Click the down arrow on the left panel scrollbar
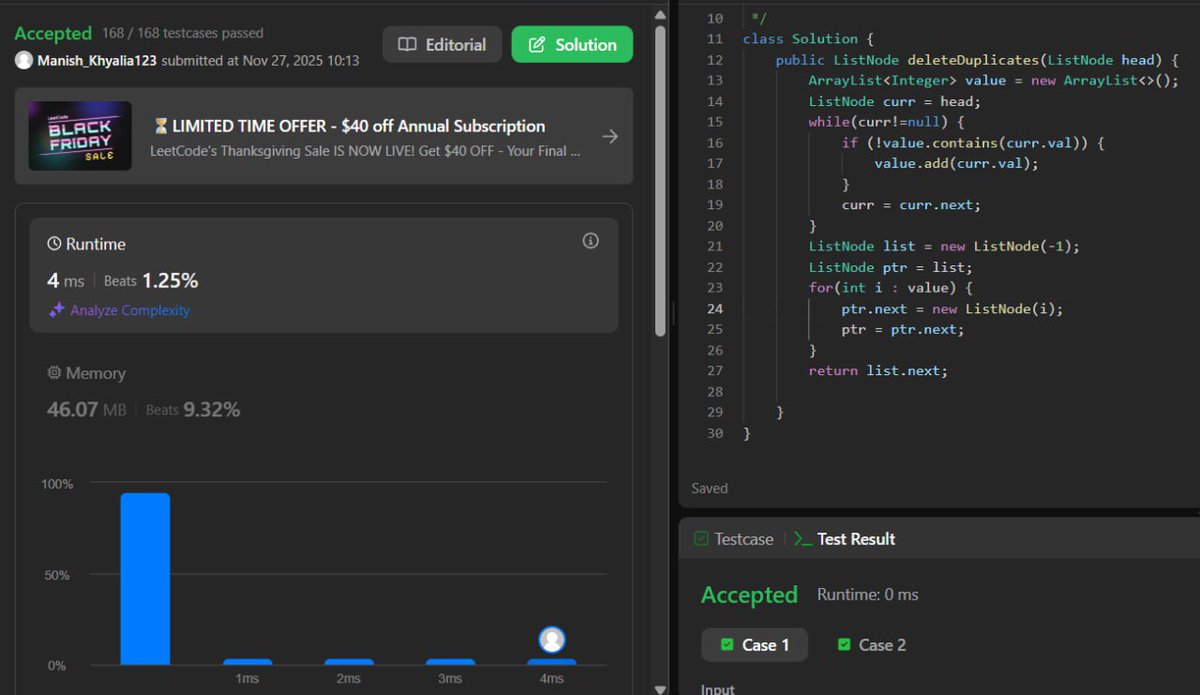 point(660,687)
